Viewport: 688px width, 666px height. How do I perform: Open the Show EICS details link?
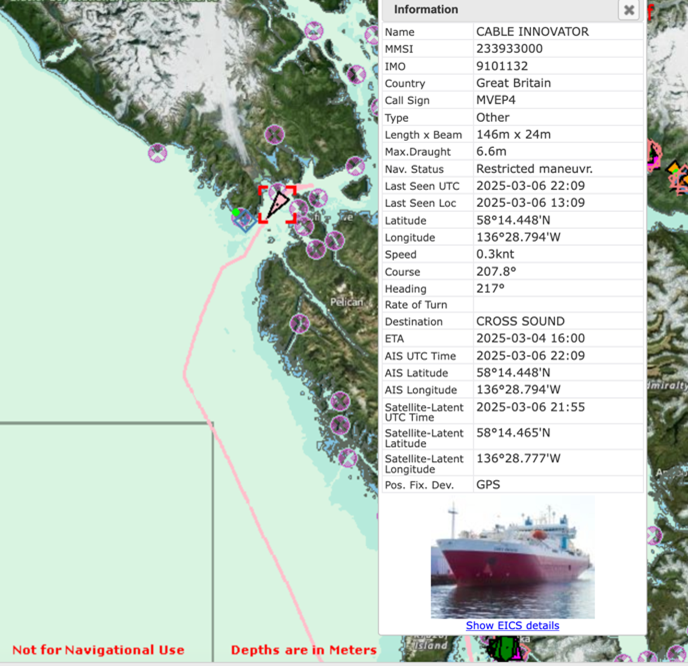pyautogui.click(x=512, y=626)
